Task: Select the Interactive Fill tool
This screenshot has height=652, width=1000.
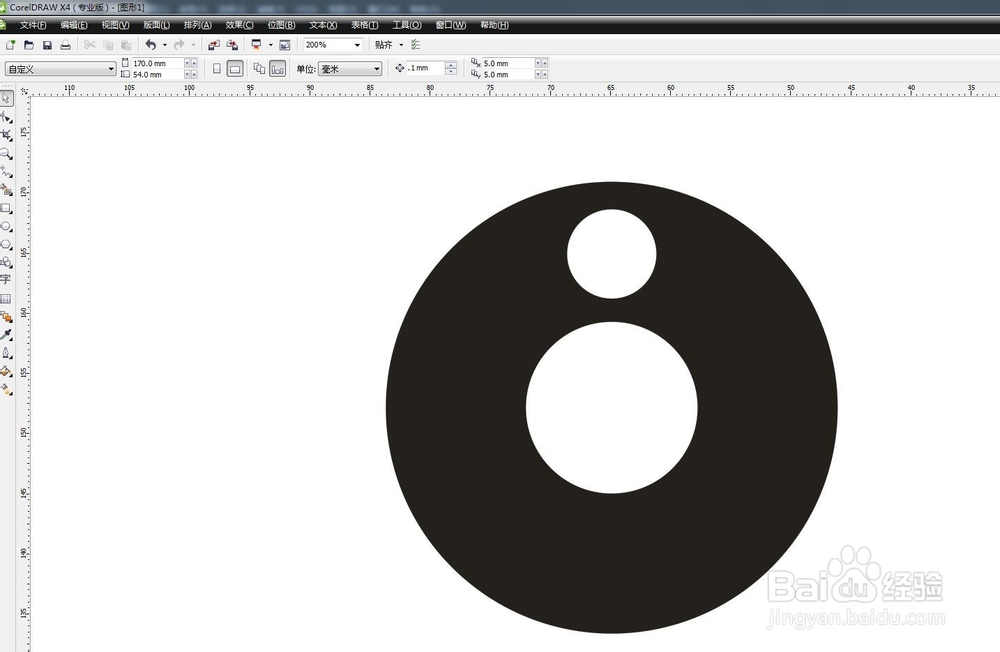Action: click(x=6, y=389)
